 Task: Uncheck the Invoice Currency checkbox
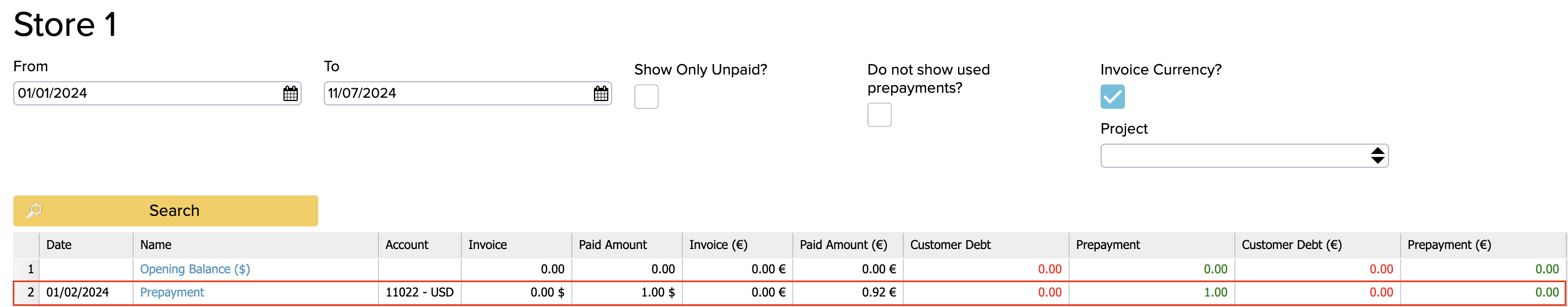click(1112, 97)
